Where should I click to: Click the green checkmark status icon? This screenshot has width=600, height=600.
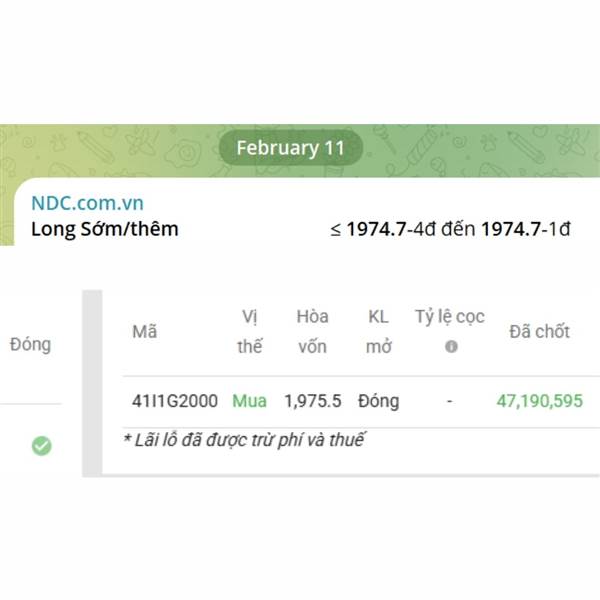41,446
